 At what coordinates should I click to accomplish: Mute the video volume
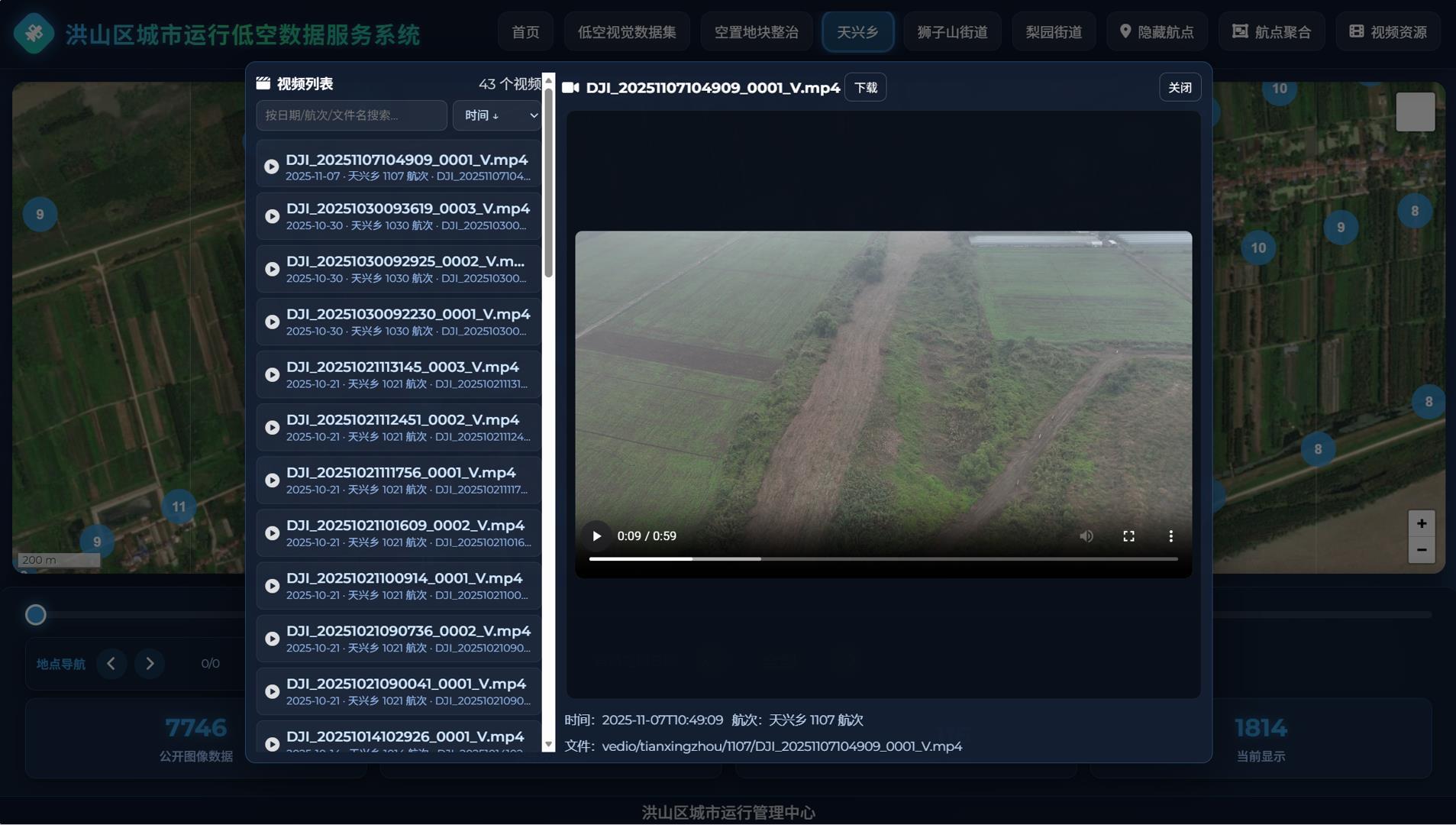(x=1086, y=536)
